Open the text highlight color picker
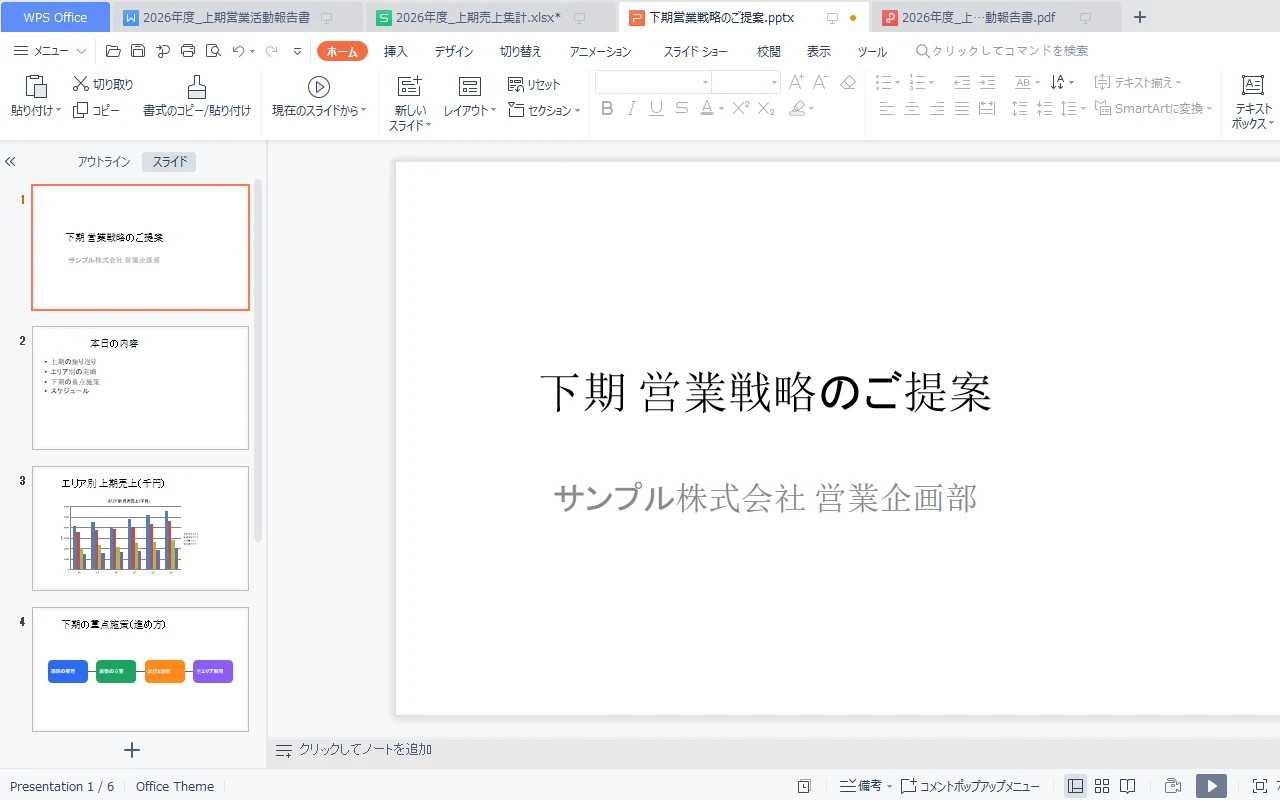This screenshot has width=1280, height=800. tap(800, 109)
